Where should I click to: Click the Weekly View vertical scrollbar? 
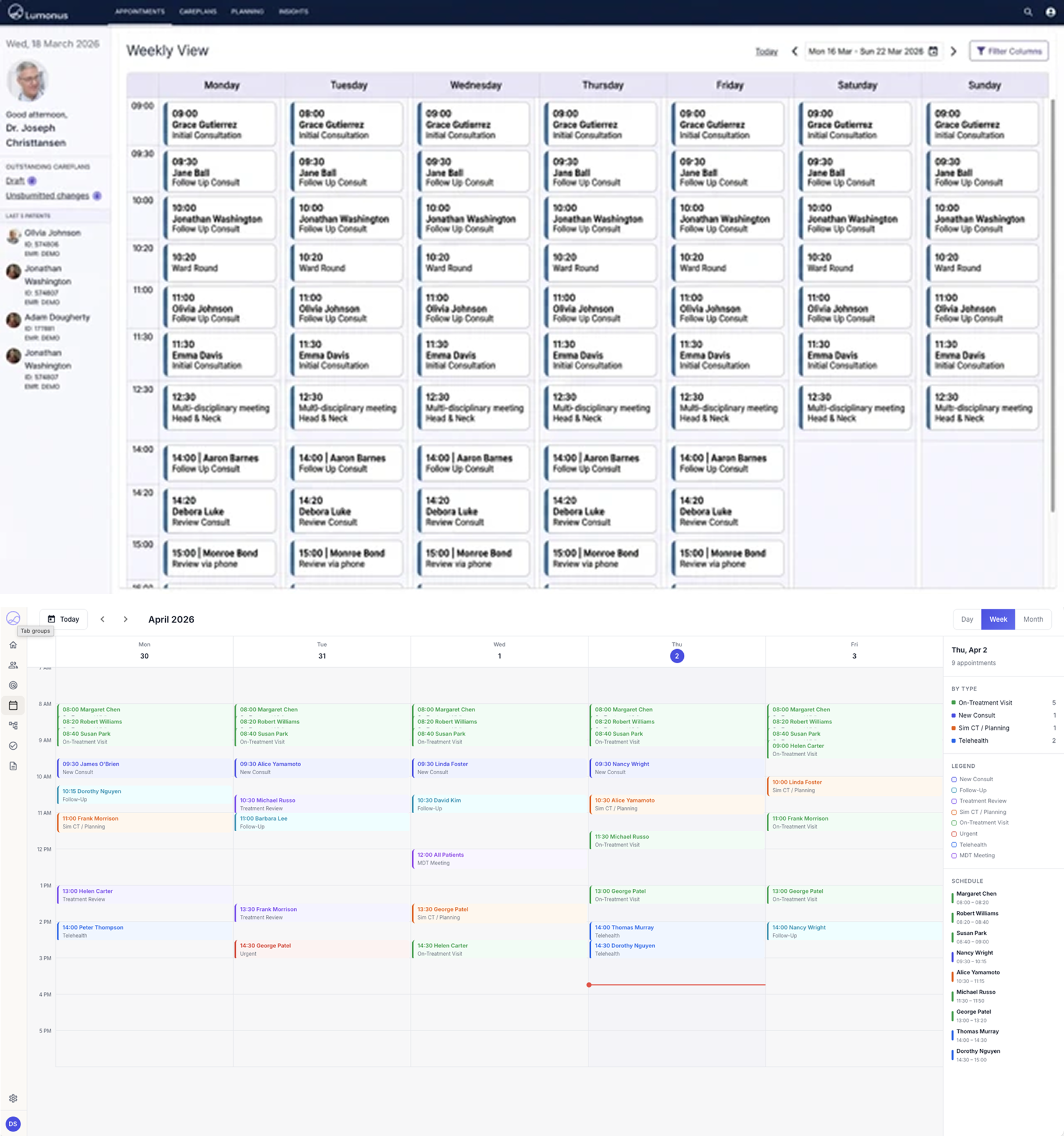(x=1052, y=305)
